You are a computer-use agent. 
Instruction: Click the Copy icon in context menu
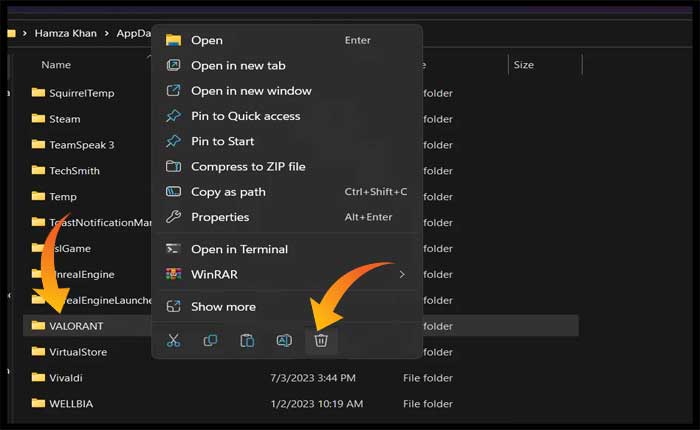point(211,341)
